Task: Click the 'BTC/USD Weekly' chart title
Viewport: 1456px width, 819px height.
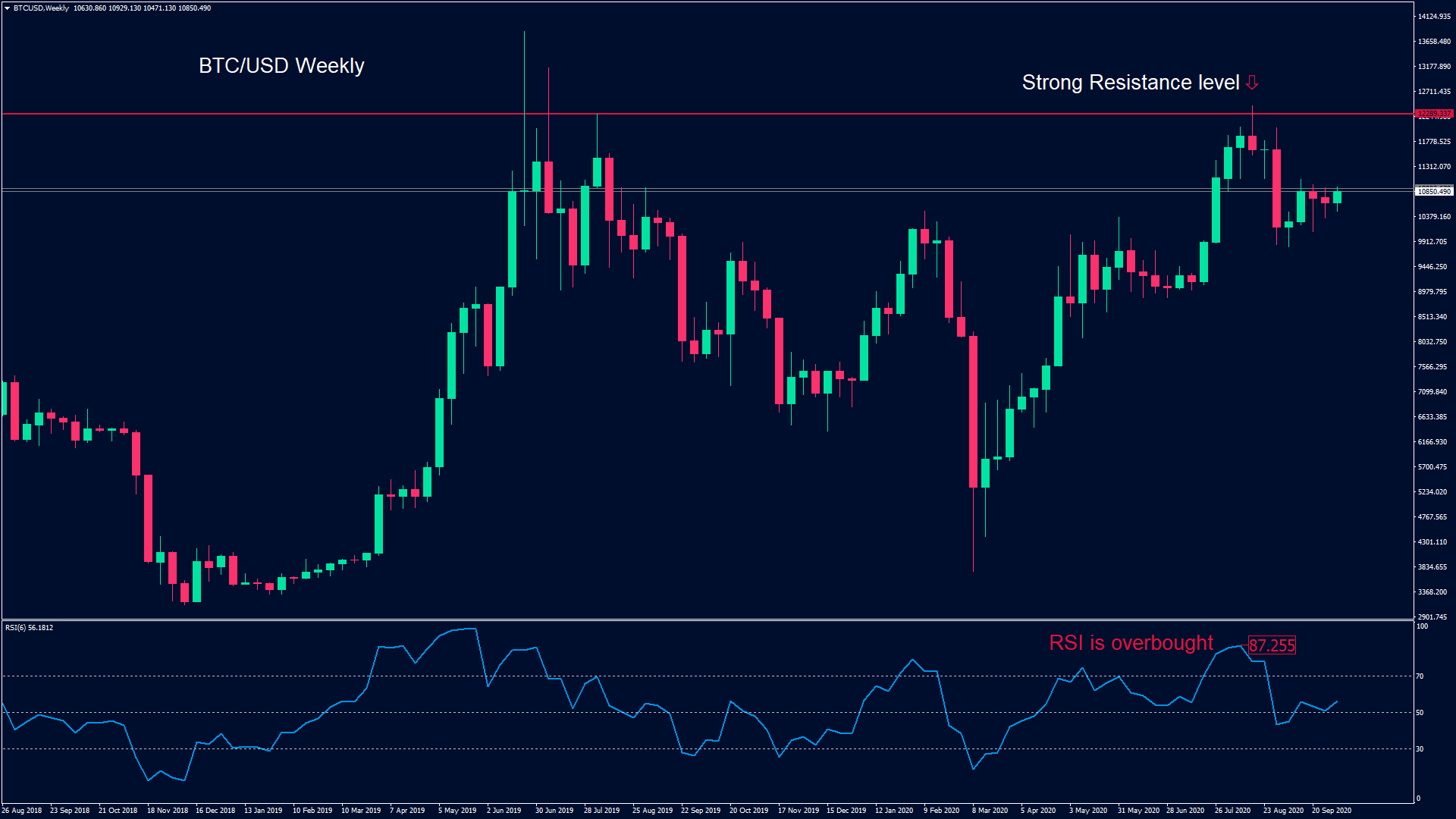Action: click(x=281, y=66)
